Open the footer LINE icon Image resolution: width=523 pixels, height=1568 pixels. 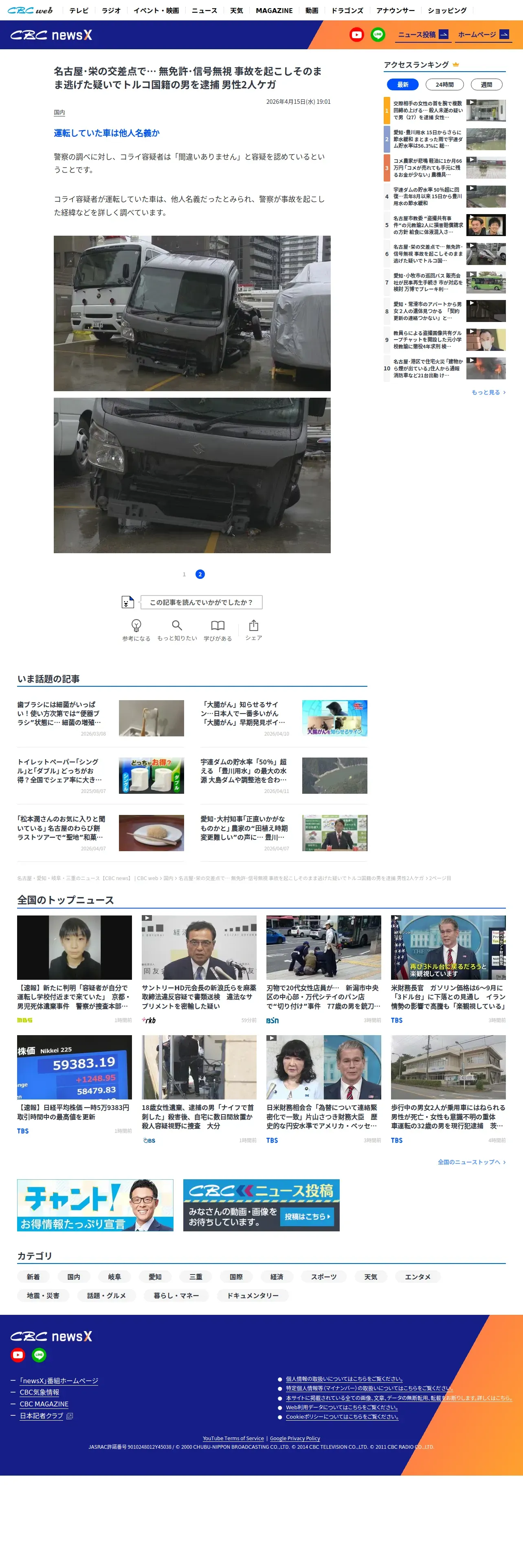[x=39, y=1355]
